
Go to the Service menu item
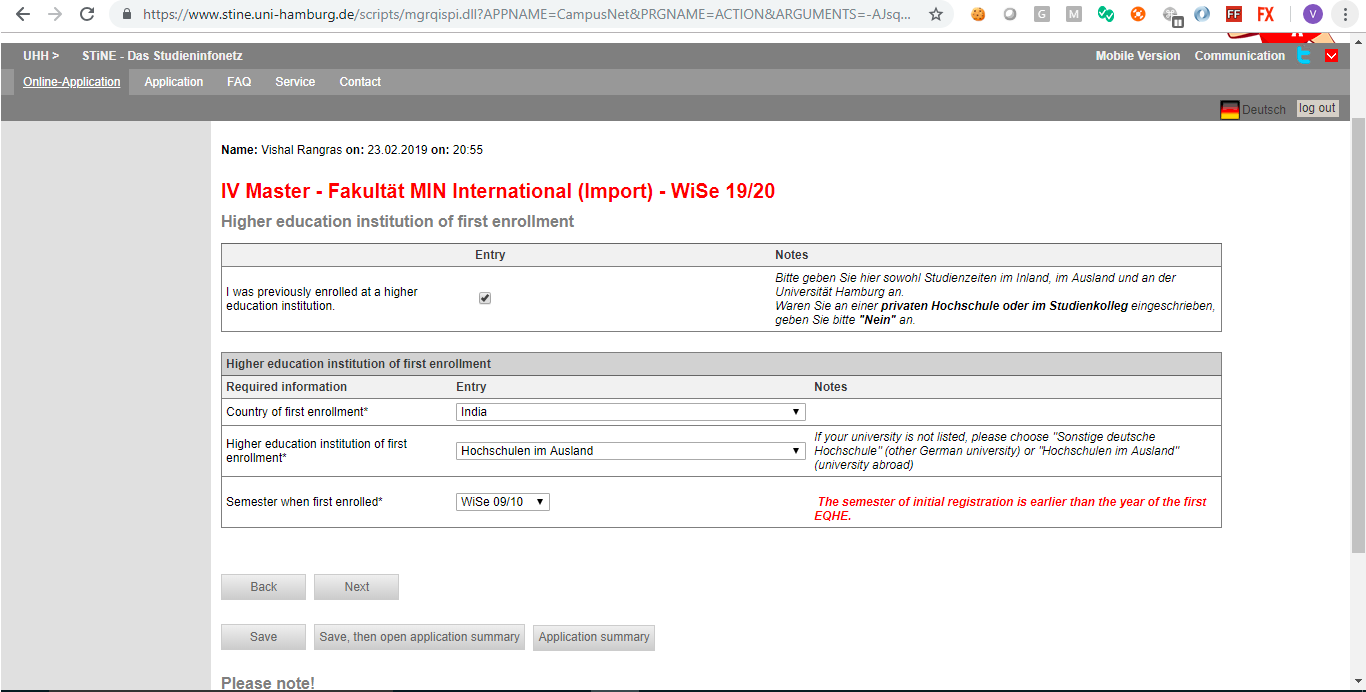(295, 82)
